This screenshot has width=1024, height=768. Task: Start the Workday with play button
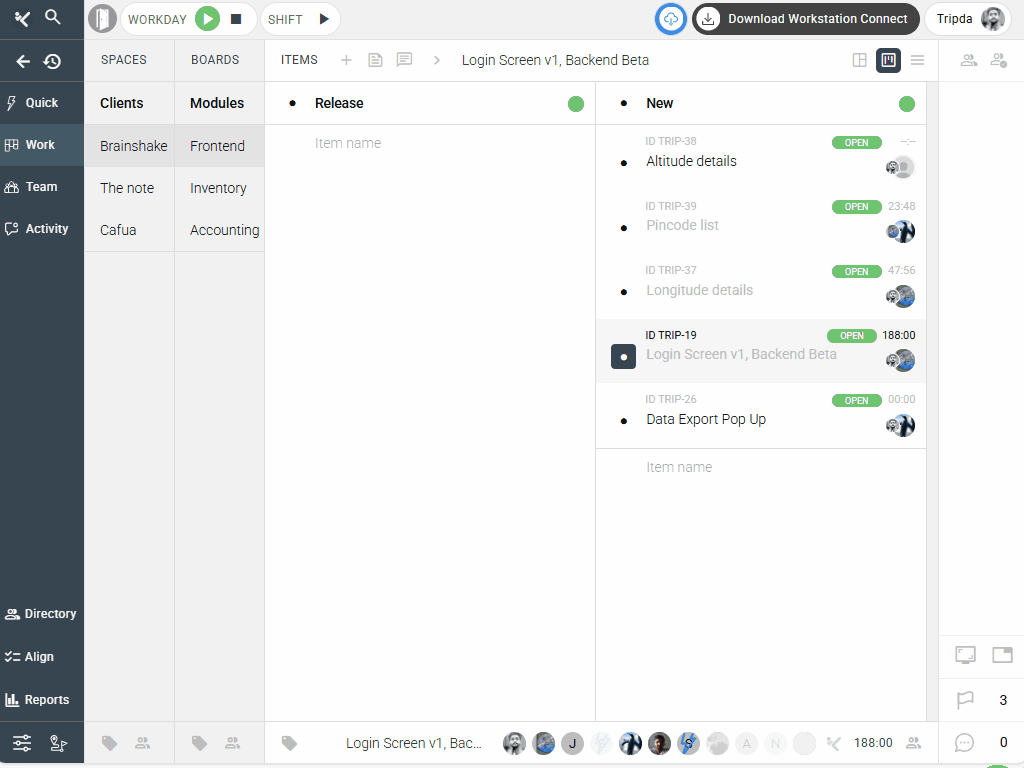tap(207, 19)
